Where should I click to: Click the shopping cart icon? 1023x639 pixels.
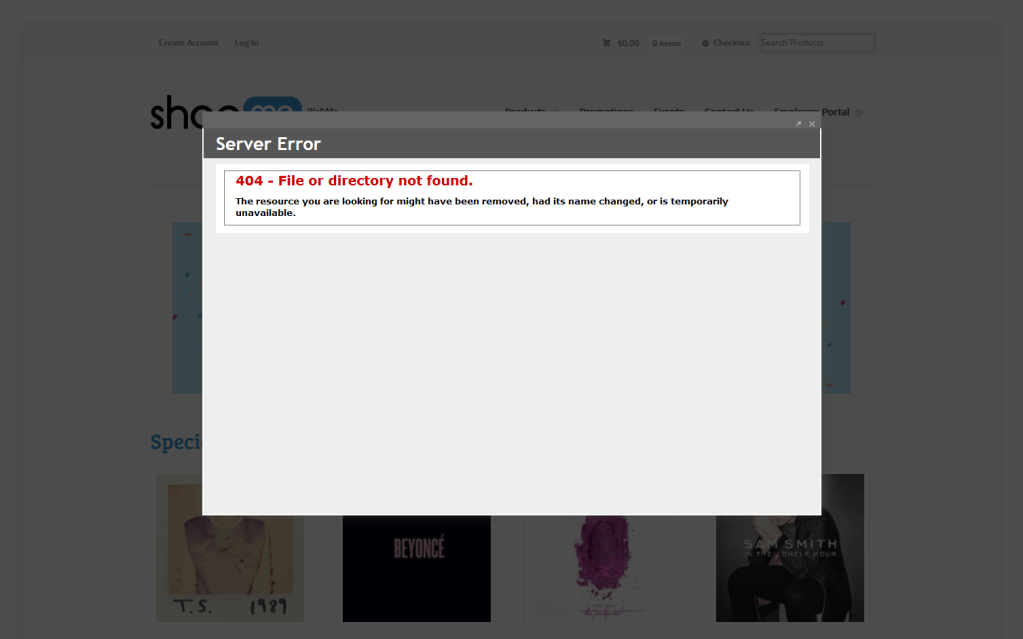coord(606,43)
